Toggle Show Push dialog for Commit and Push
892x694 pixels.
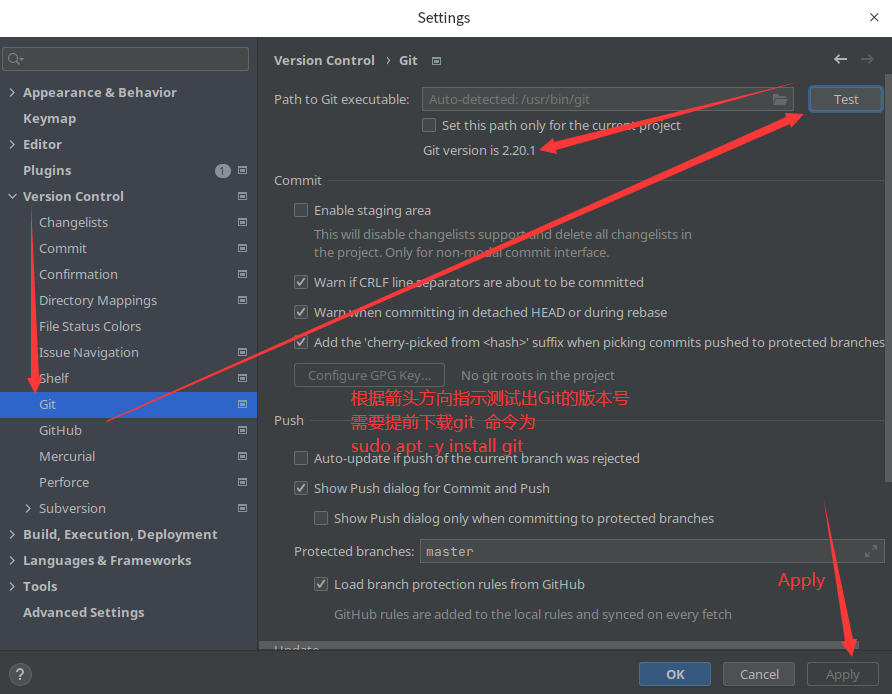tap(301, 488)
